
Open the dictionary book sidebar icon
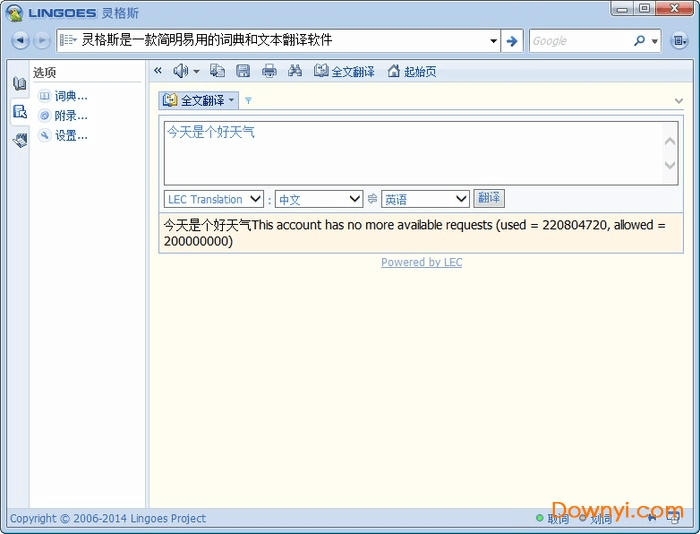click(x=19, y=84)
